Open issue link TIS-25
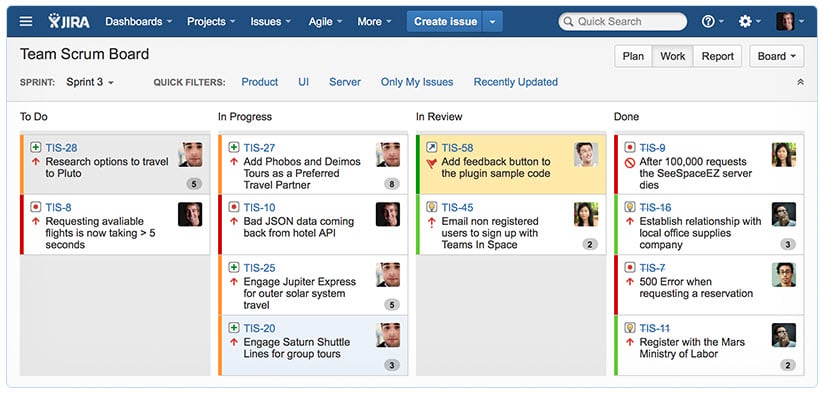822x394 pixels. (x=259, y=268)
